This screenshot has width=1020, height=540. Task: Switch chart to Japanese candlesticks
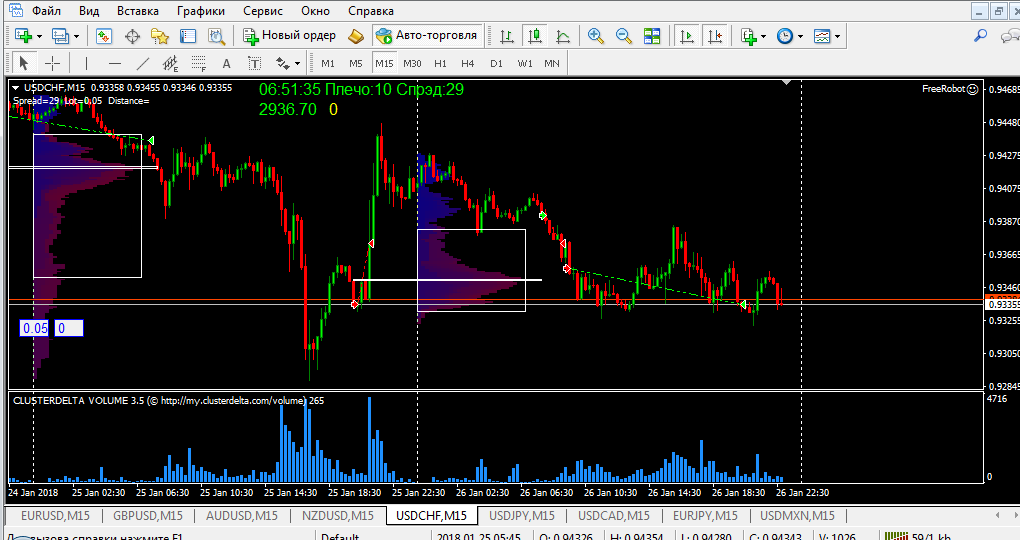click(535, 36)
